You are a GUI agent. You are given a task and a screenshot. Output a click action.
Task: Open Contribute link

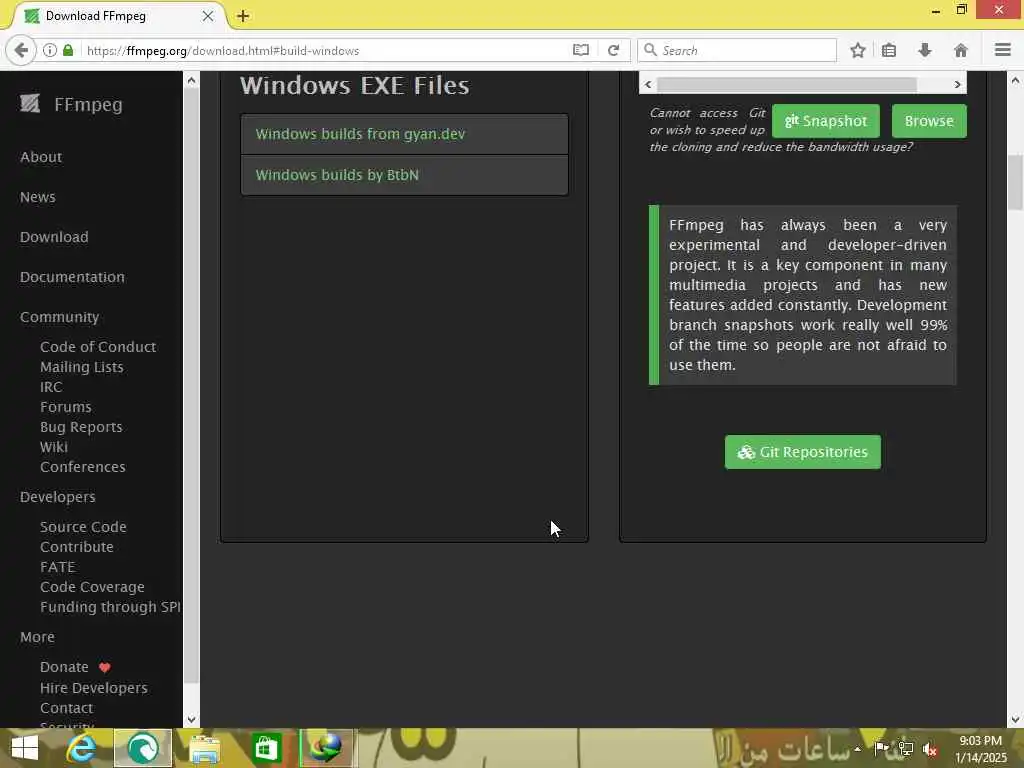tap(76, 547)
